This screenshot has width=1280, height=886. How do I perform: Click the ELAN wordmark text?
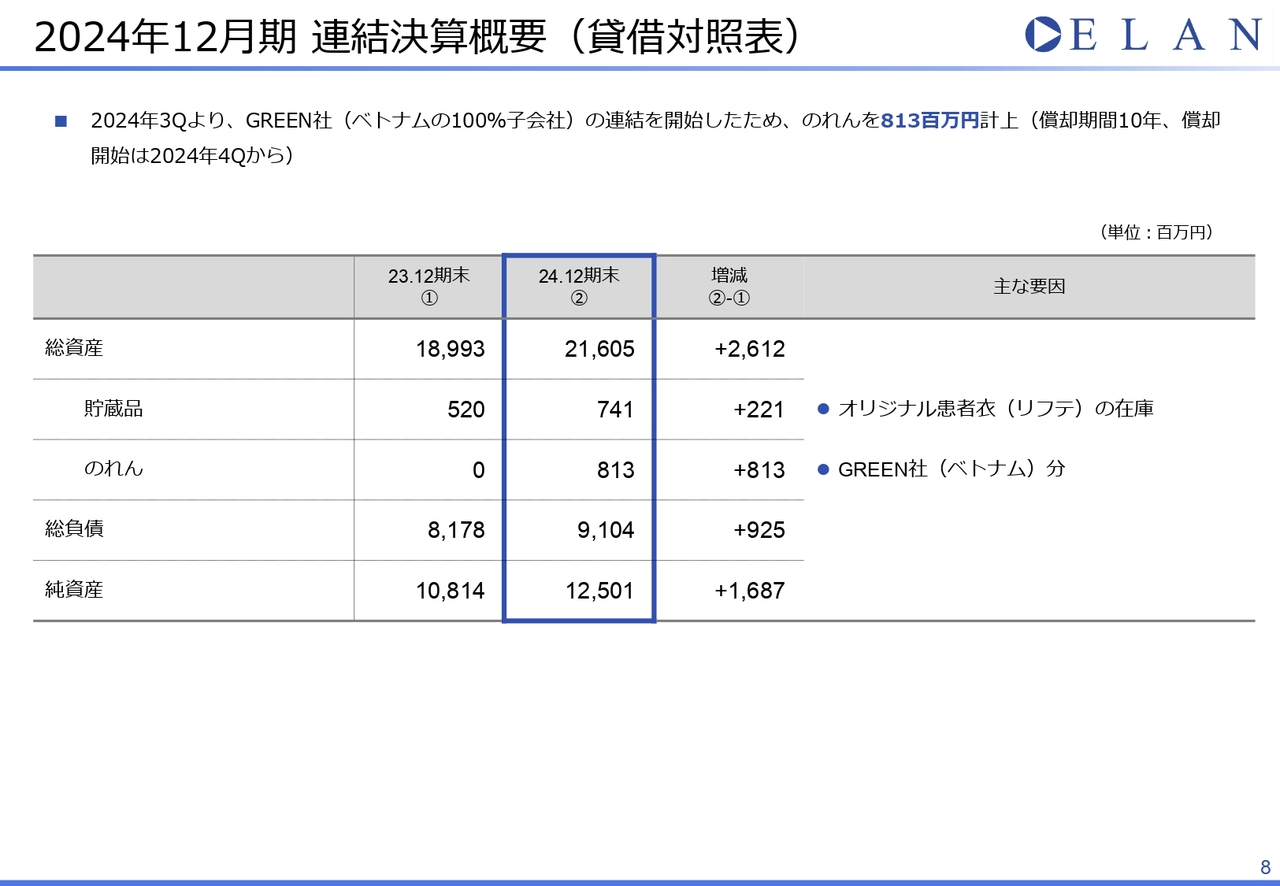pyautogui.click(x=1165, y=34)
